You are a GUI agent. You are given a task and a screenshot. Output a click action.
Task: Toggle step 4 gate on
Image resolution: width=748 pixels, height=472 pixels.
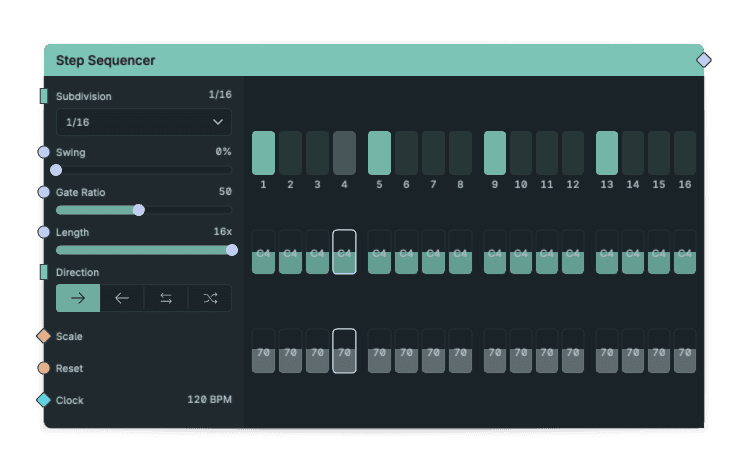pyautogui.click(x=344, y=153)
